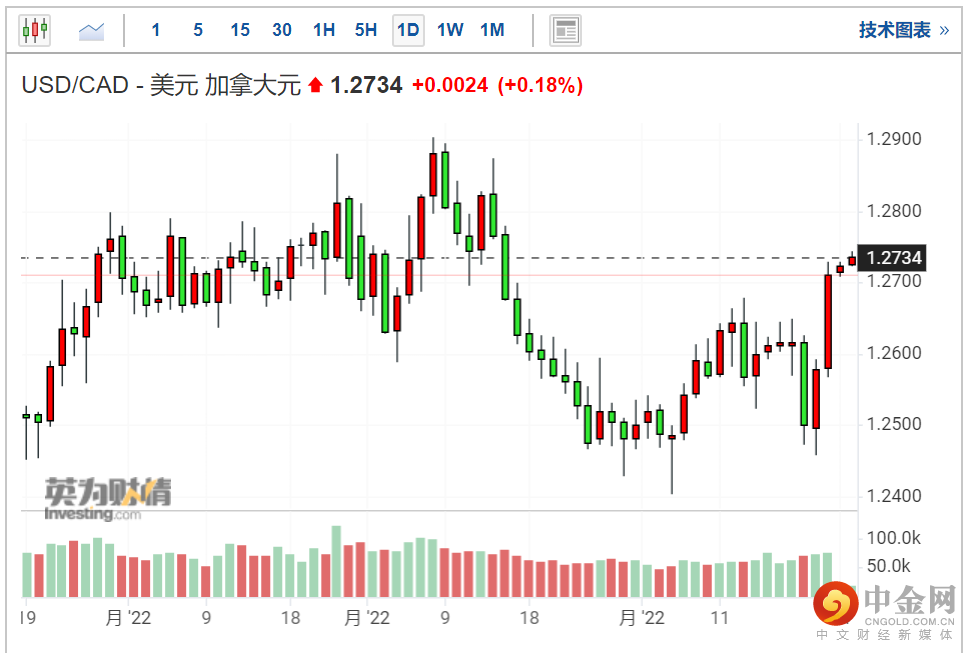The image size is (970, 653).
Task: Switch to the area chart icon
Action: (92, 30)
